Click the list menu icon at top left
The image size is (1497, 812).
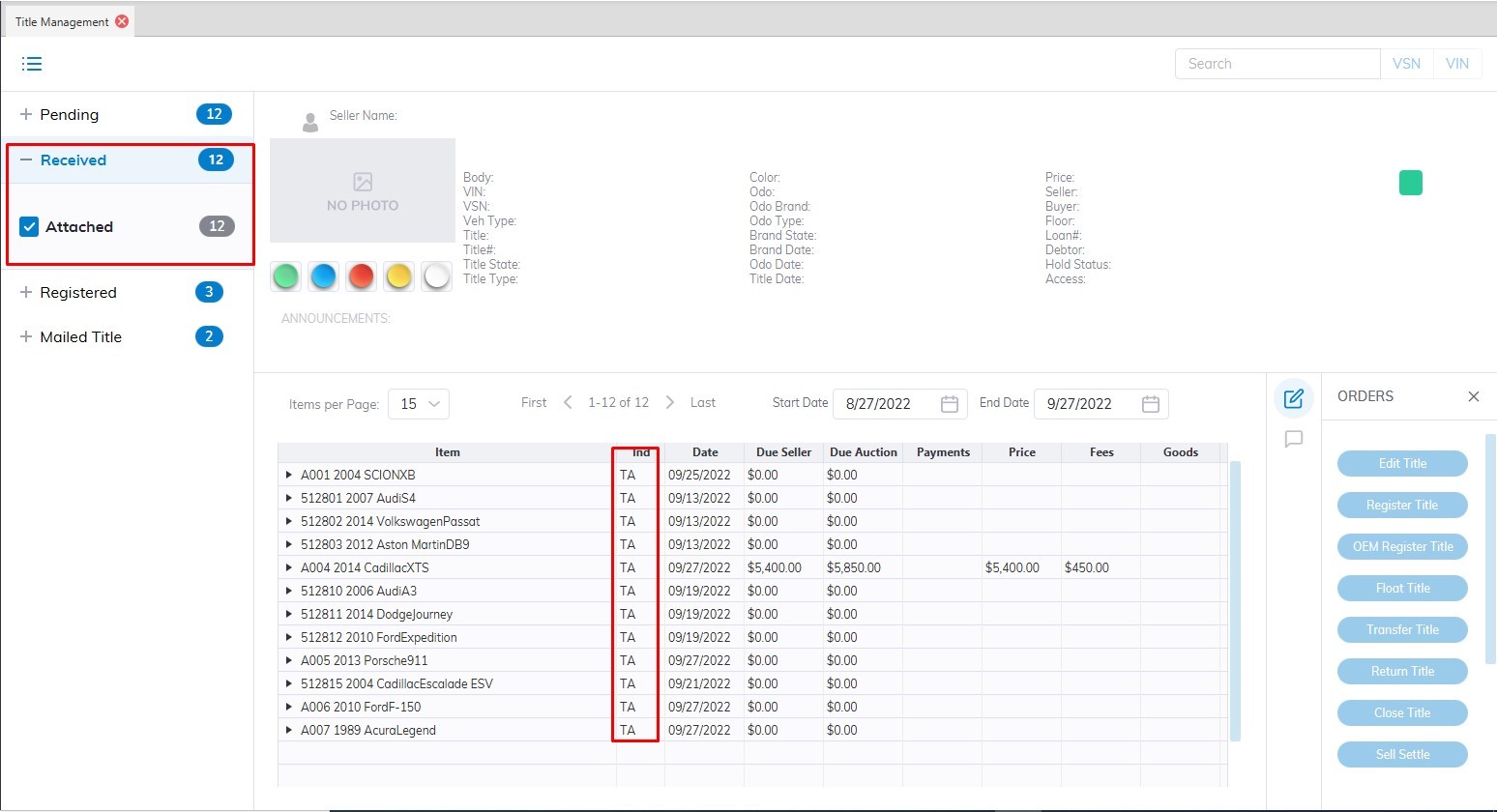click(x=32, y=64)
